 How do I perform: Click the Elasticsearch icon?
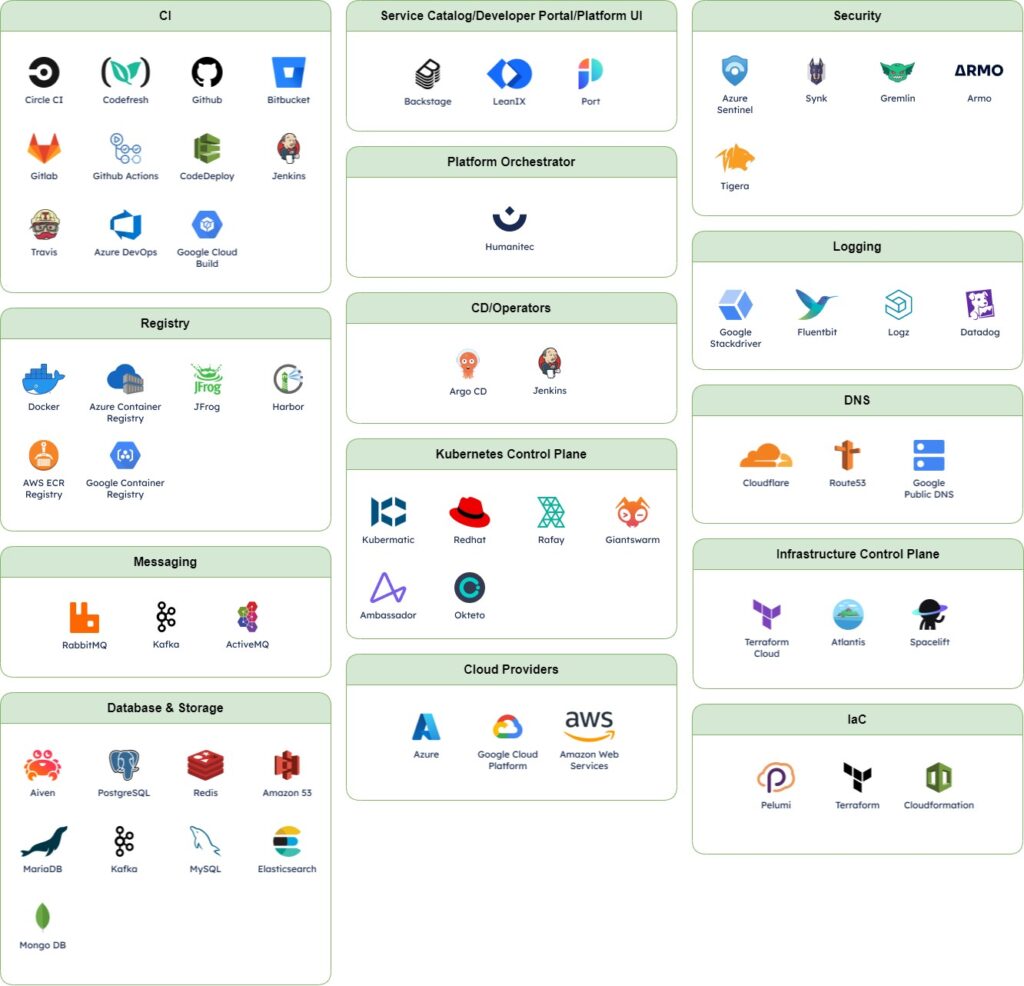pyautogui.click(x=287, y=842)
